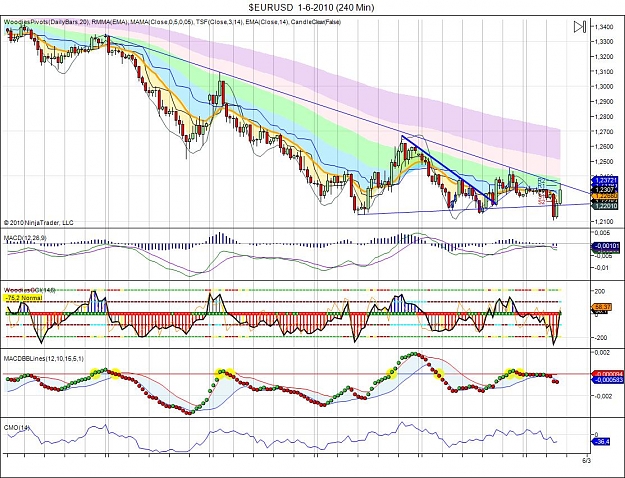Click the 1,3000 price axis label
Viewport: 625px width, 478px height.
604,87
